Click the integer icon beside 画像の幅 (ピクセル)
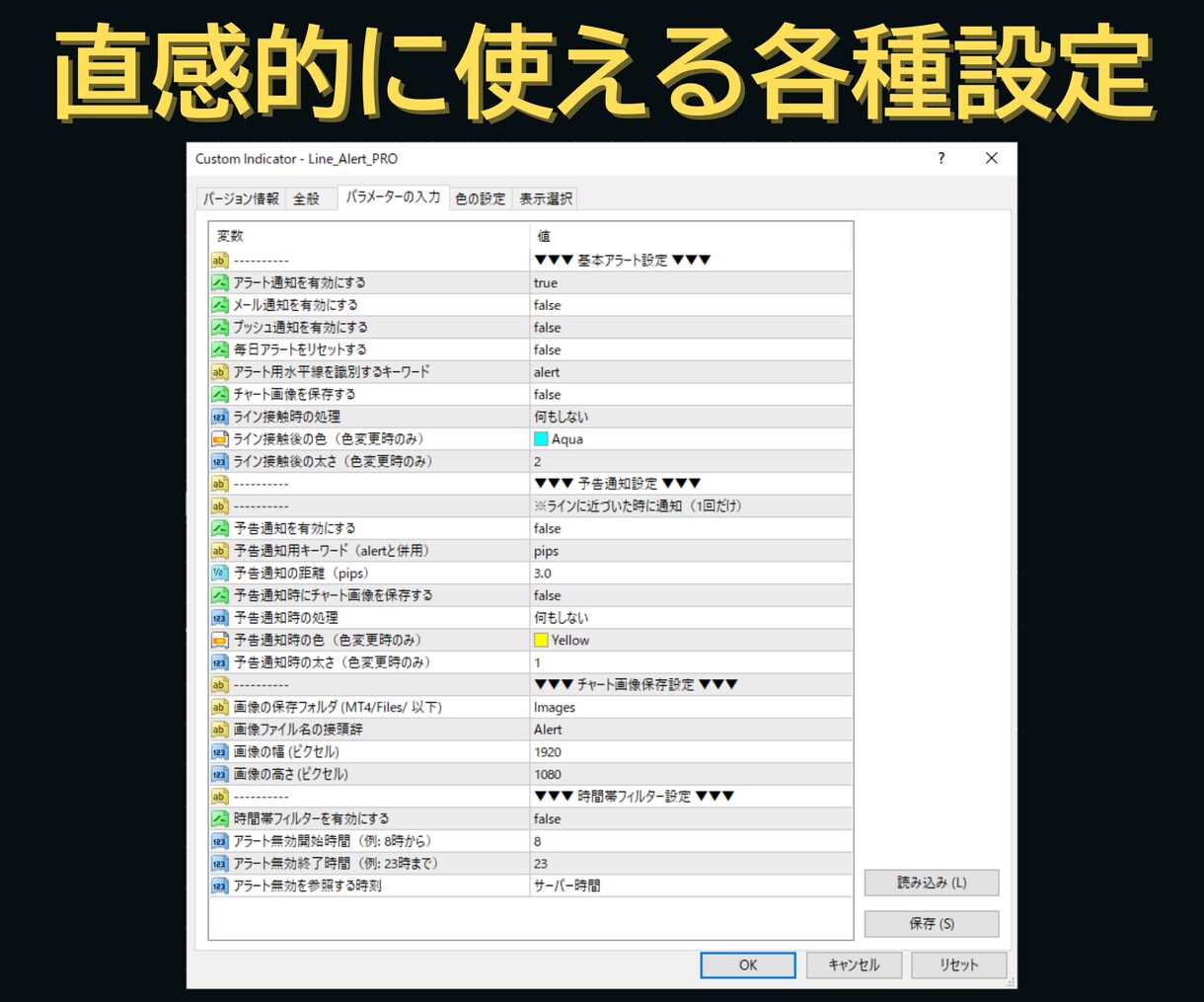The width and height of the screenshot is (1204, 1002). [x=220, y=752]
